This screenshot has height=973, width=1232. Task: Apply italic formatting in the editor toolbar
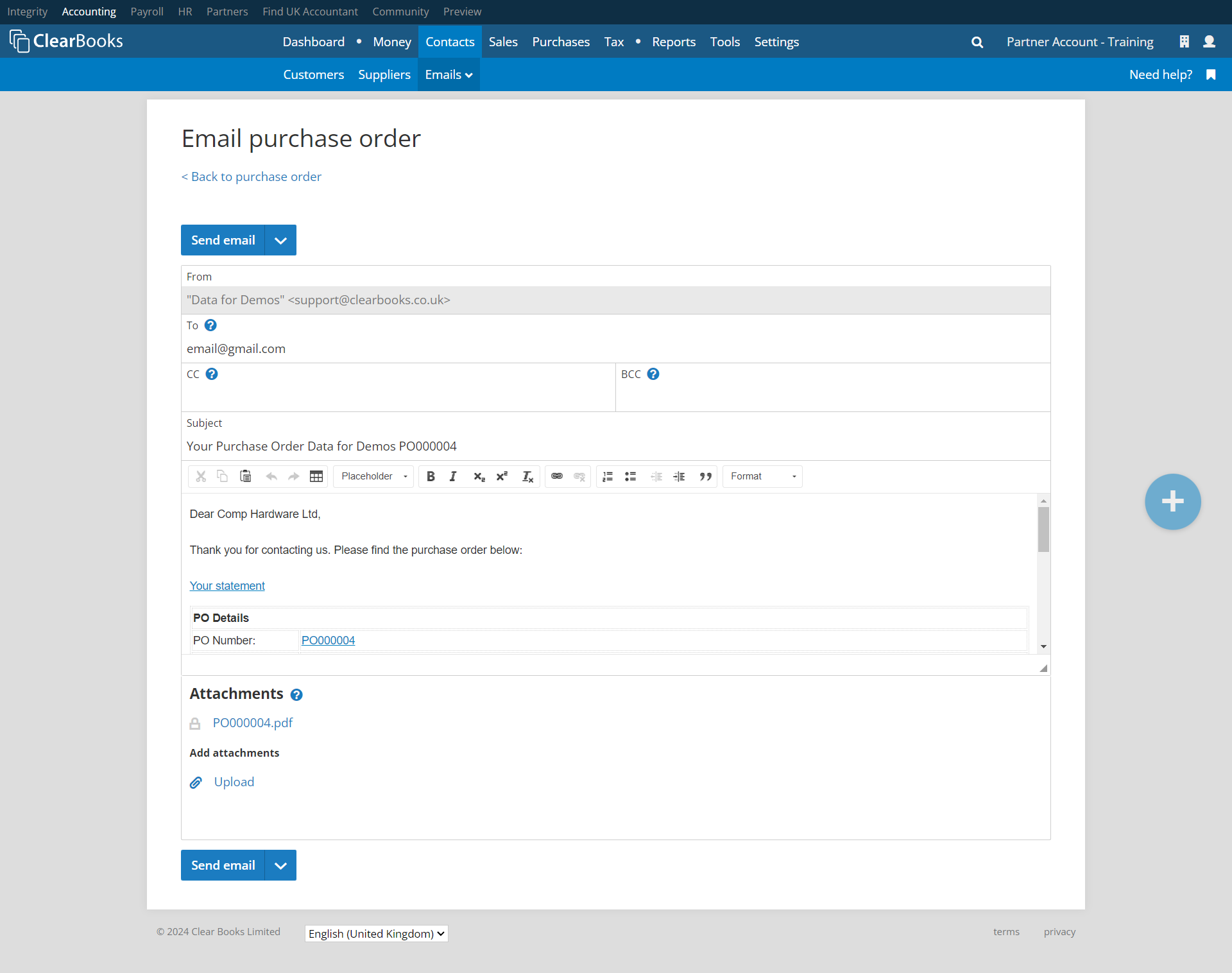coord(453,476)
